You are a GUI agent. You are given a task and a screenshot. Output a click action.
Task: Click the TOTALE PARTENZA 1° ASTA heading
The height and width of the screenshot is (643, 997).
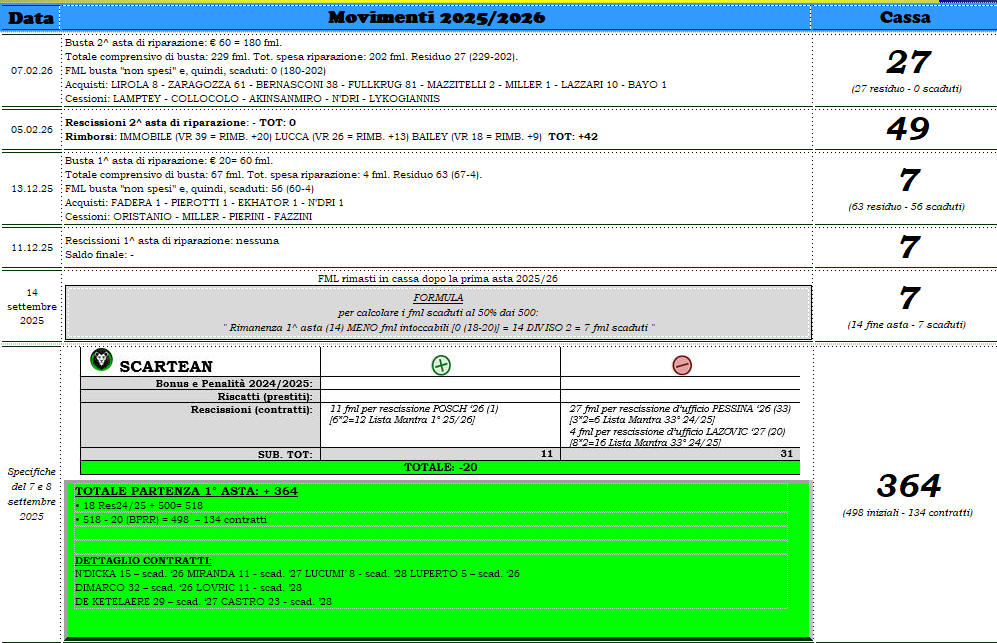186,491
